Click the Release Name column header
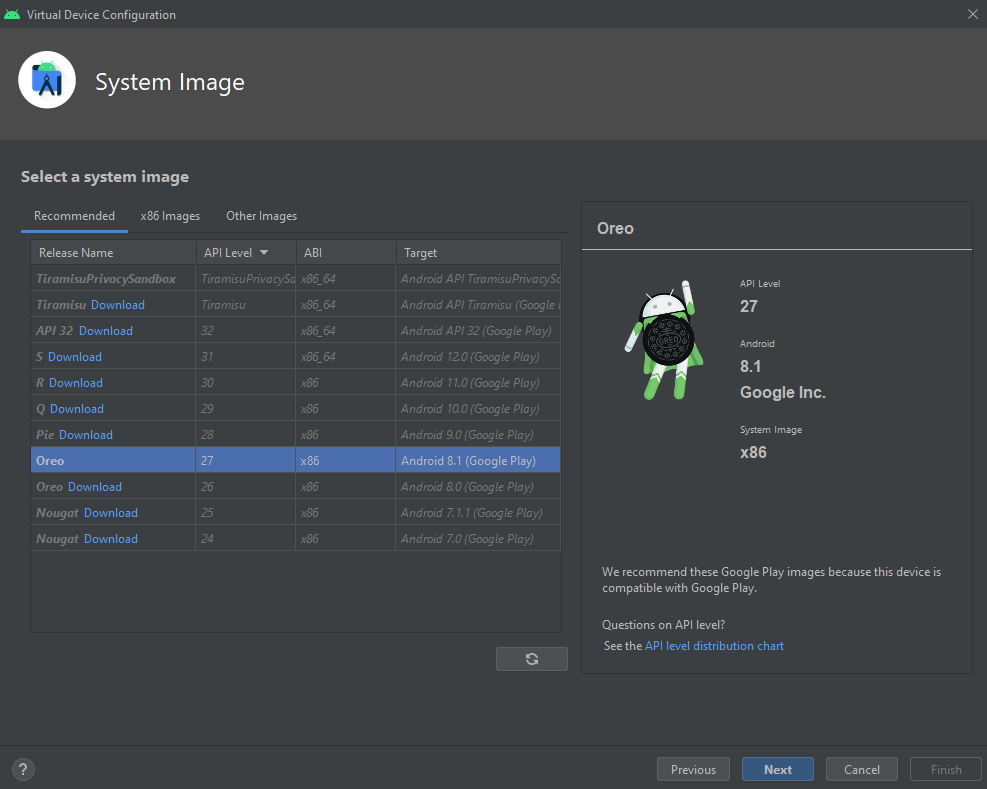Viewport: 987px width, 789px height. click(113, 253)
